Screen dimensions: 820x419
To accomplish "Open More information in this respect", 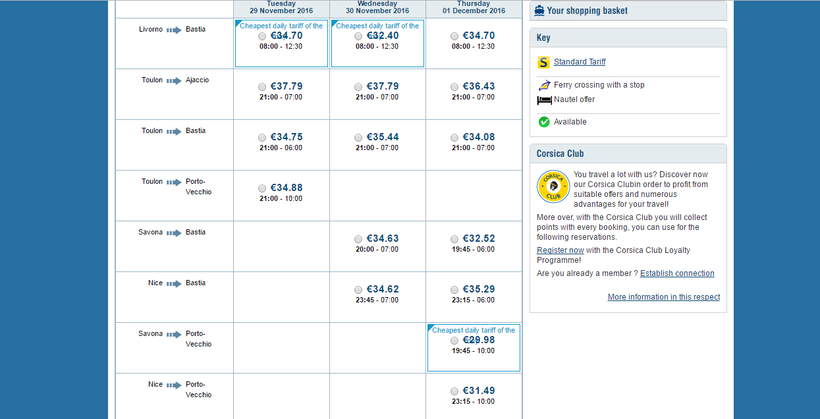I will click(x=663, y=297).
